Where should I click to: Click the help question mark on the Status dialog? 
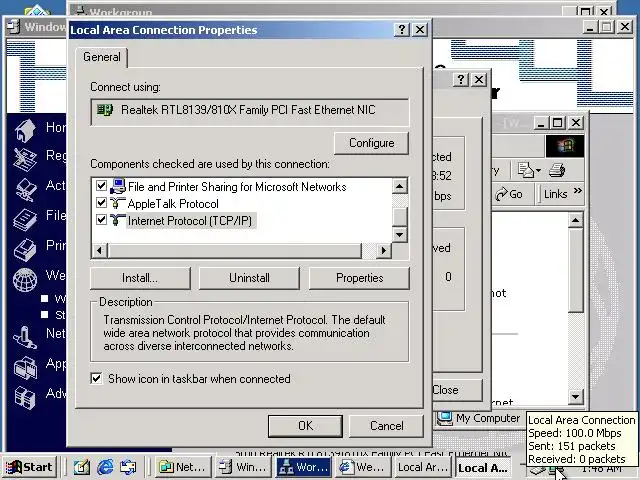pyautogui.click(x=461, y=79)
